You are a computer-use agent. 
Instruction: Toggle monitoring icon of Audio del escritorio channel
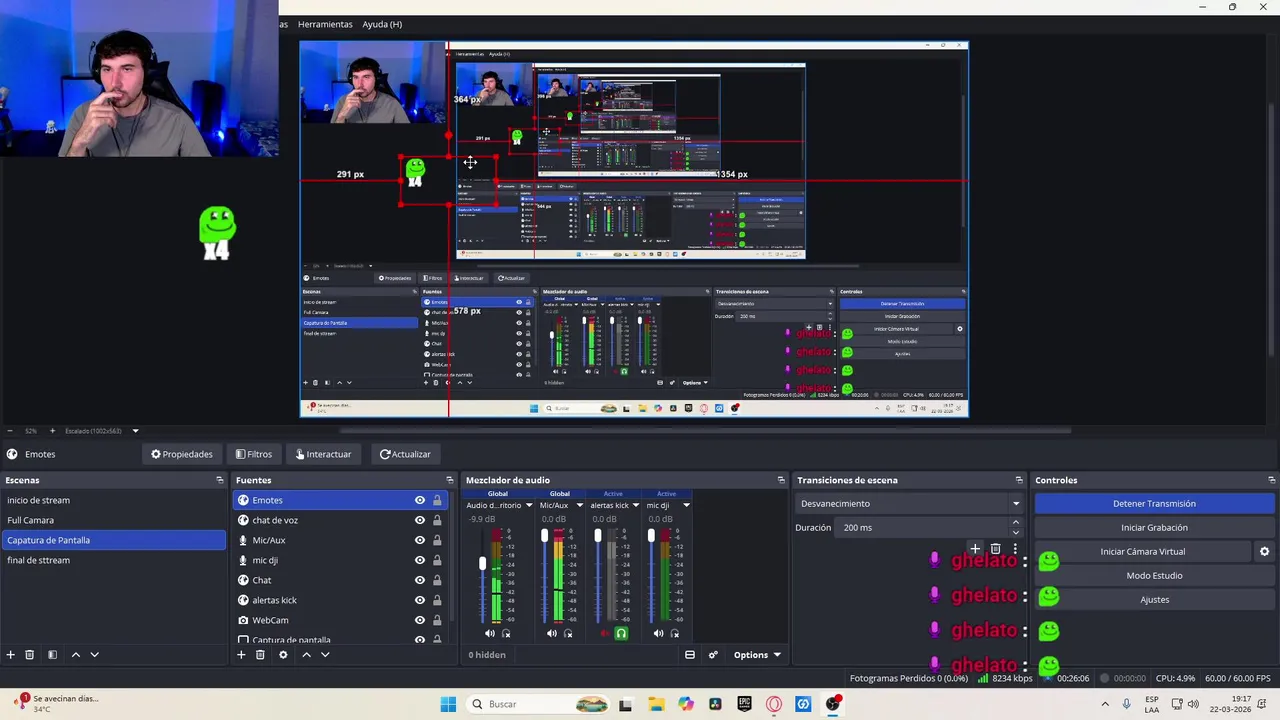point(506,633)
